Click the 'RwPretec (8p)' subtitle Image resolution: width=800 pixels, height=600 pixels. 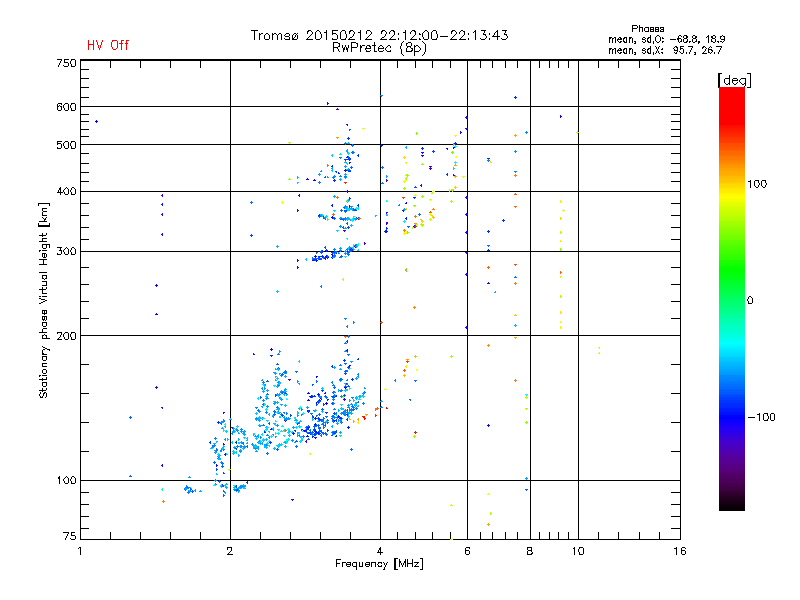pyautogui.click(x=379, y=48)
